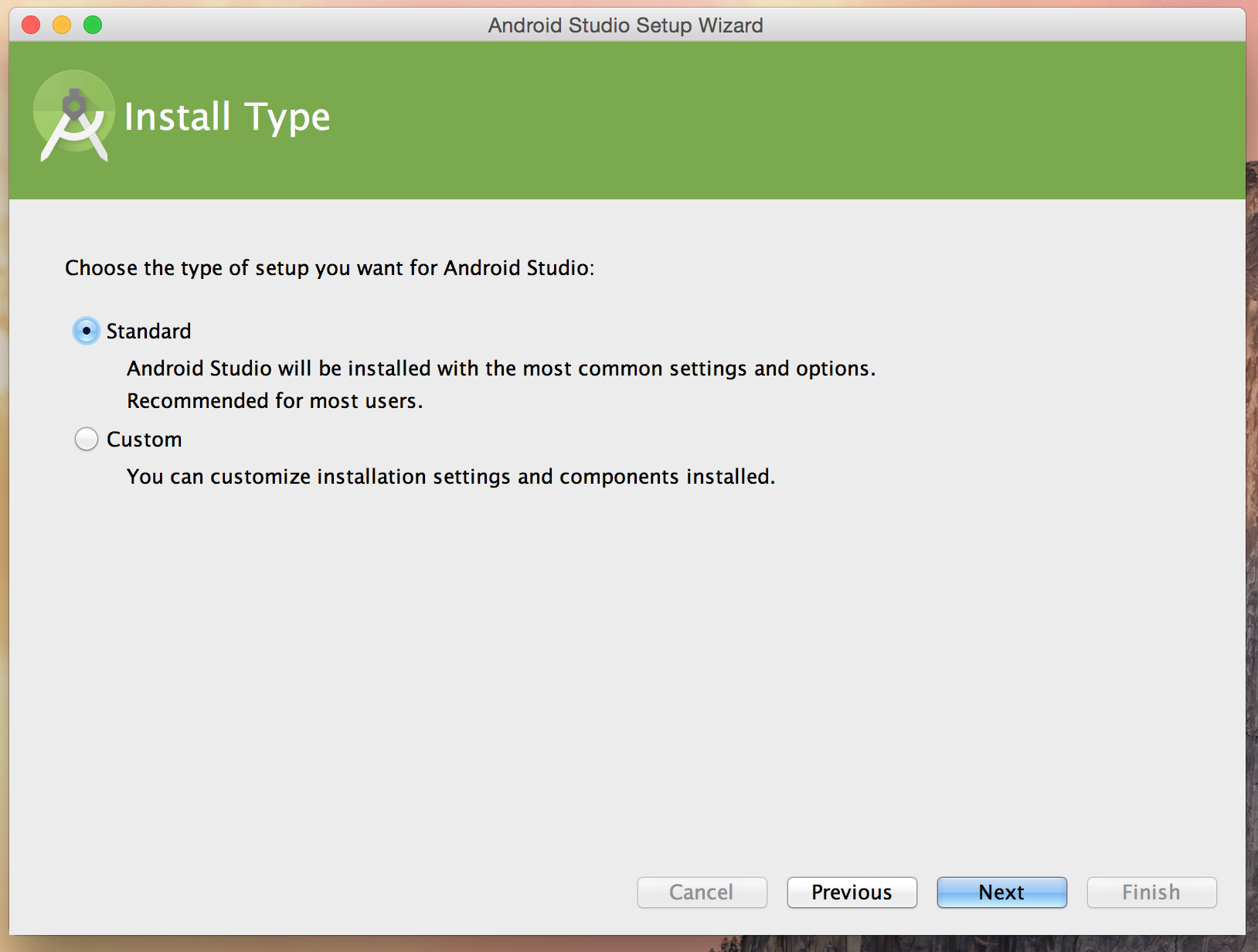Click the 'Android Studio Setup Wizard' title
1258x952 pixels.
pos(625,25)
